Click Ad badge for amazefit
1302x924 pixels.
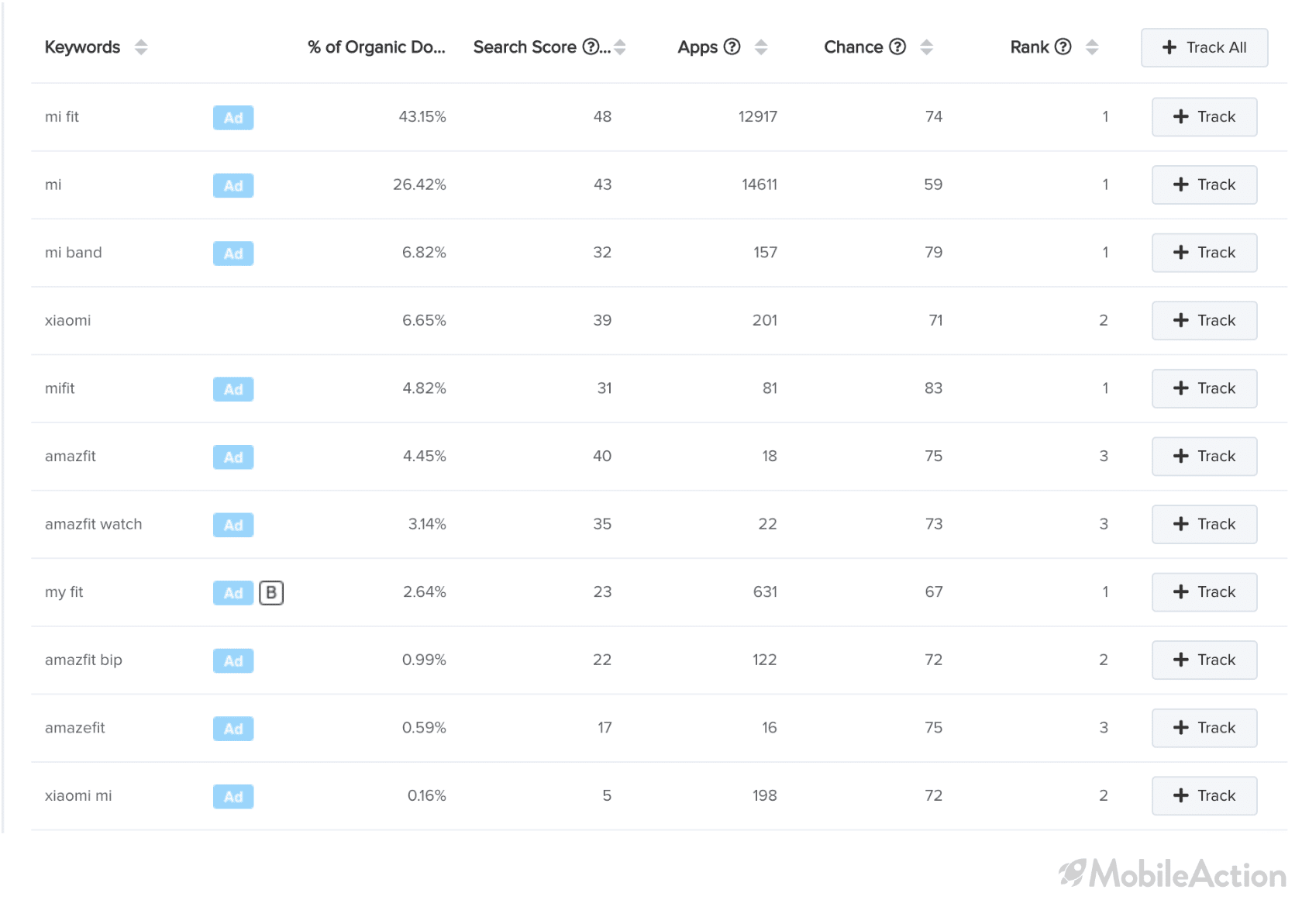point(233,729)
